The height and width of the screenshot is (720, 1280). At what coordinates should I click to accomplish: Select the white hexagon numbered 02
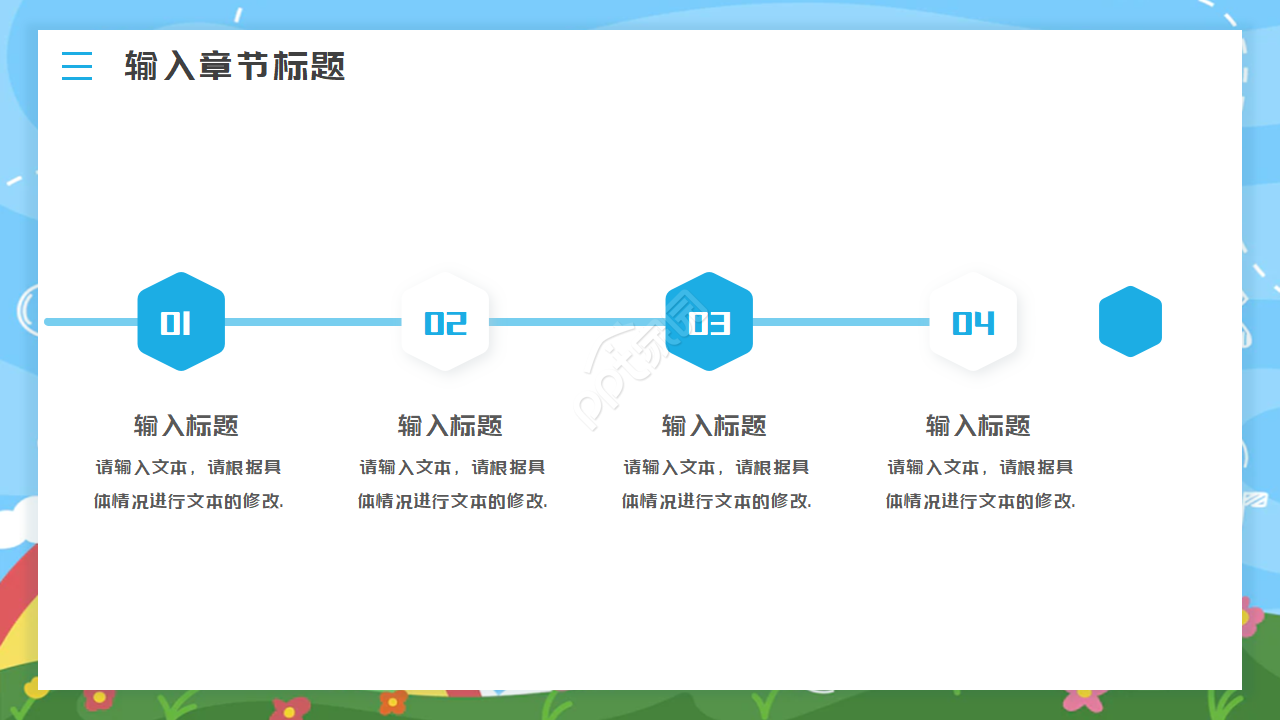pos(445,322)
